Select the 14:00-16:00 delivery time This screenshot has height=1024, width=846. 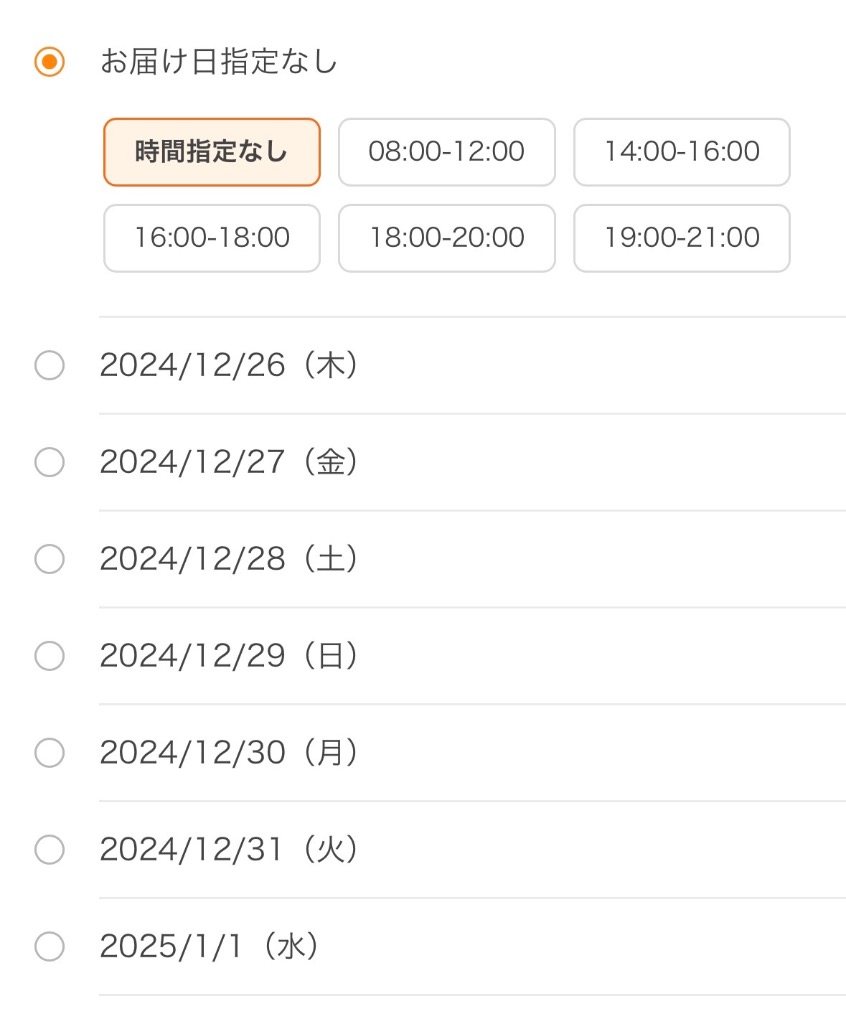click(681, 152)
